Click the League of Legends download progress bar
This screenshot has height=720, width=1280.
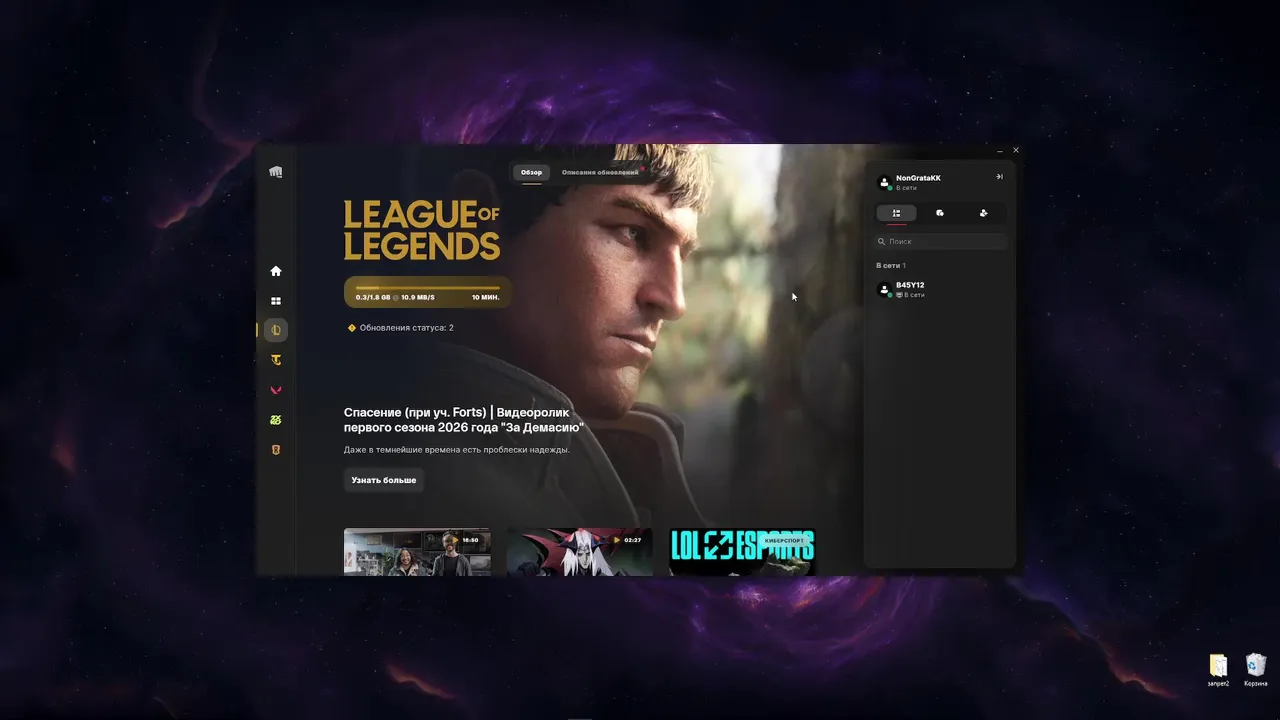428,293
